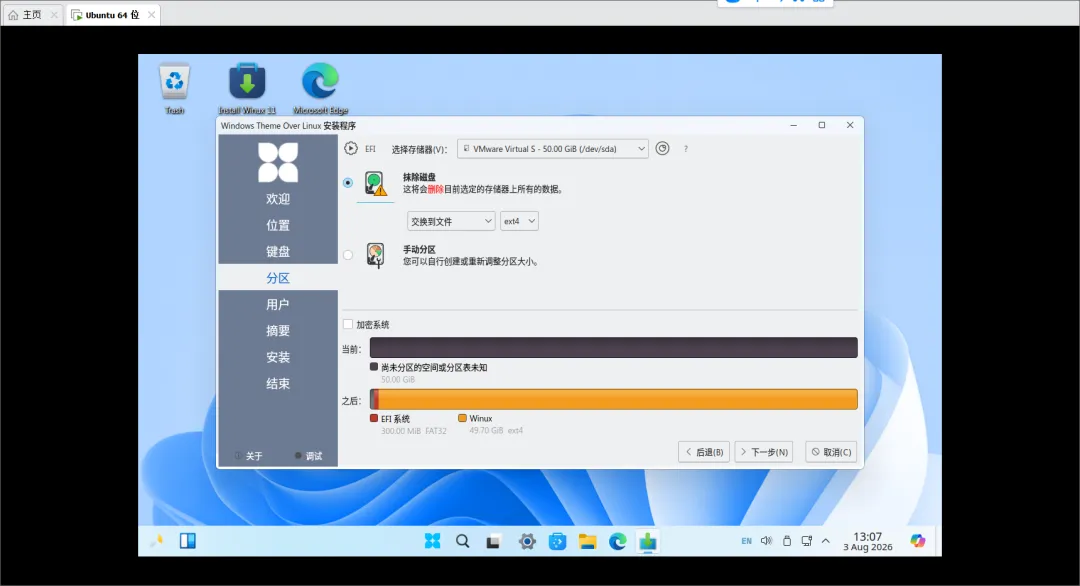Click the clock showing 13:07
Image resolution: width=1080 pixels, height=586 pixels.
click(x=868, y=541)
